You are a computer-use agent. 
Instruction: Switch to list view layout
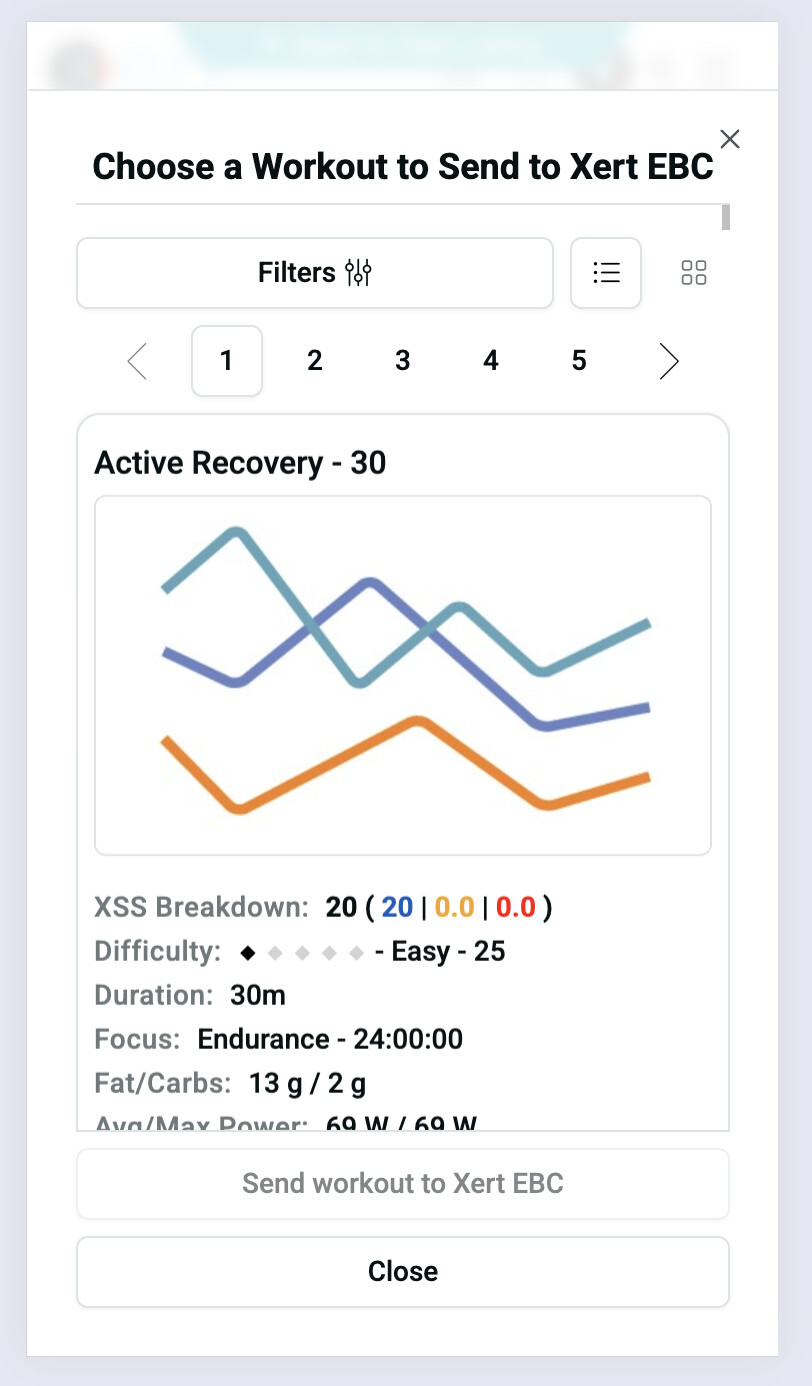pos(606,272)
